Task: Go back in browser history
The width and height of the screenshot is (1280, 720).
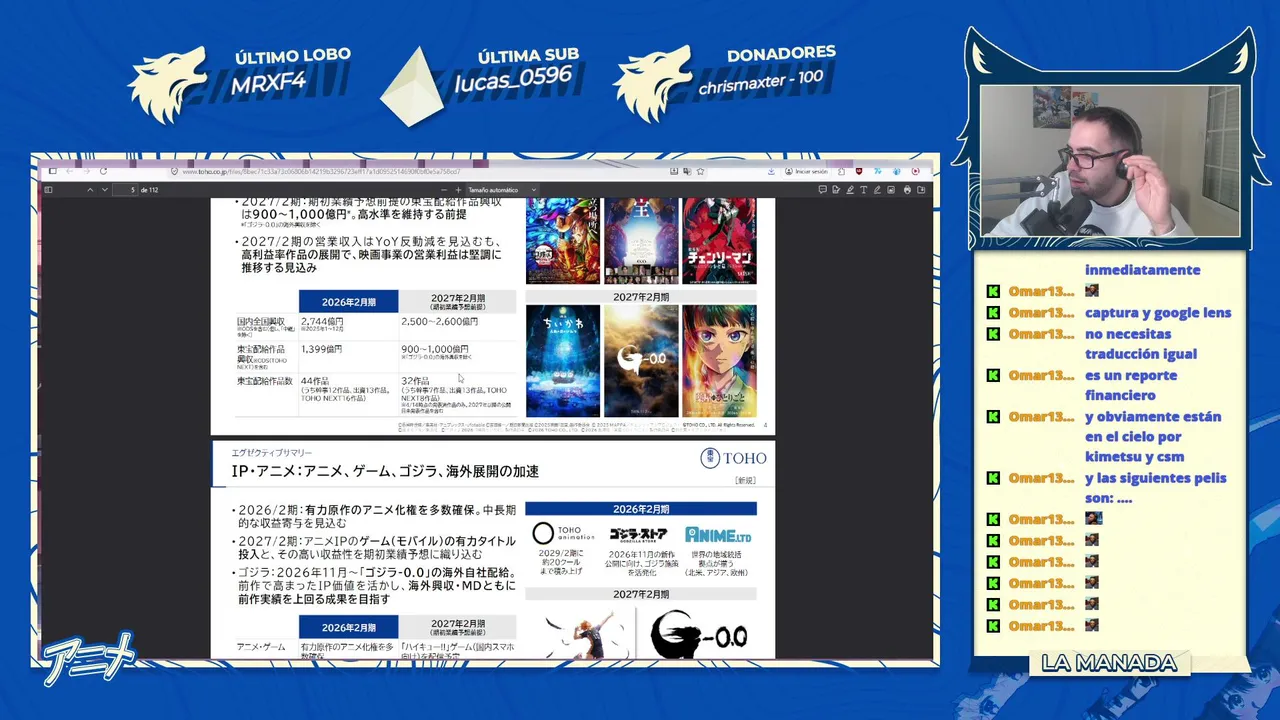Action: (70, 171)
